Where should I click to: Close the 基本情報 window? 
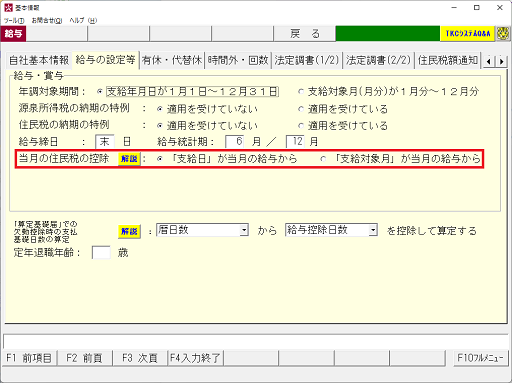point(500,8)
